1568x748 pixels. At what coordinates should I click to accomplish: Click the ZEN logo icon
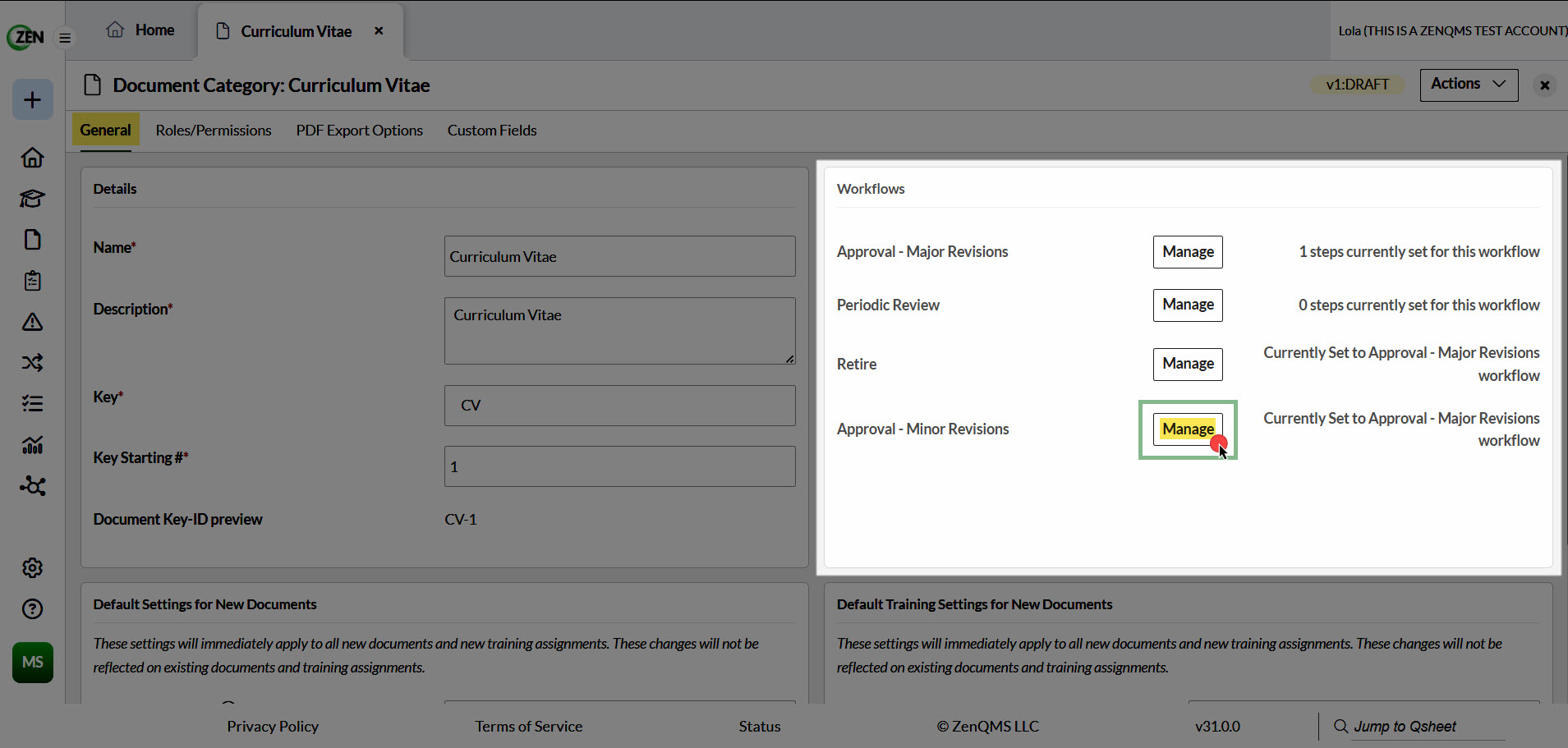(x=26, y=37)
